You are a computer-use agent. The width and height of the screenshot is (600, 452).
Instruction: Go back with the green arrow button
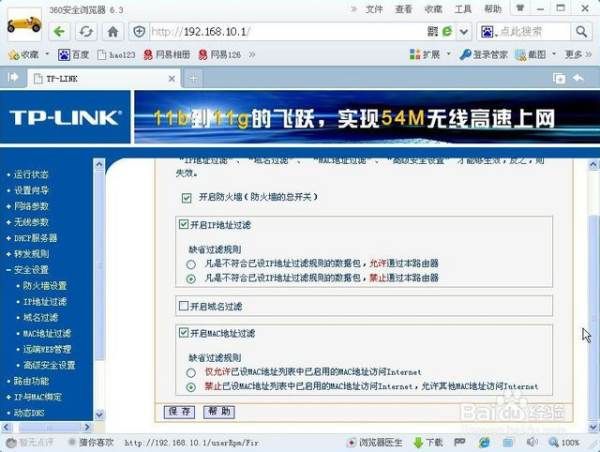pos(59,31)
